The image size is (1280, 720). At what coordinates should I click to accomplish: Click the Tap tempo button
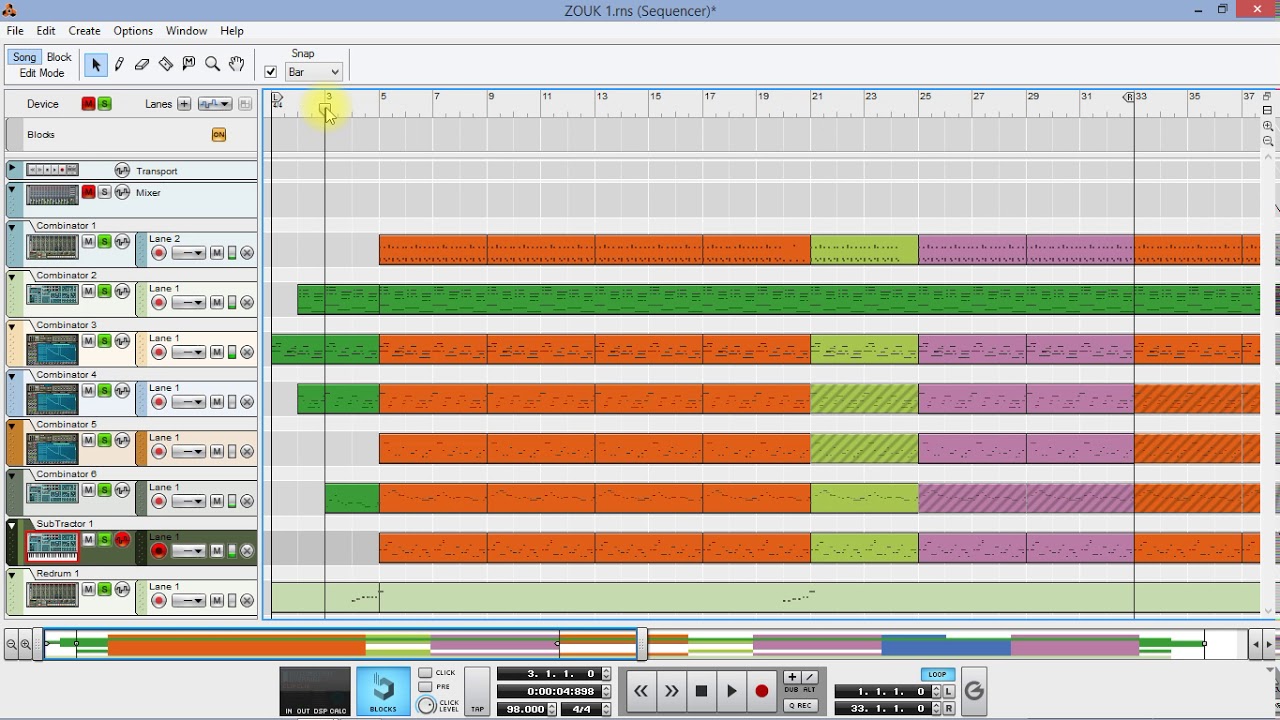pos(477,691)
